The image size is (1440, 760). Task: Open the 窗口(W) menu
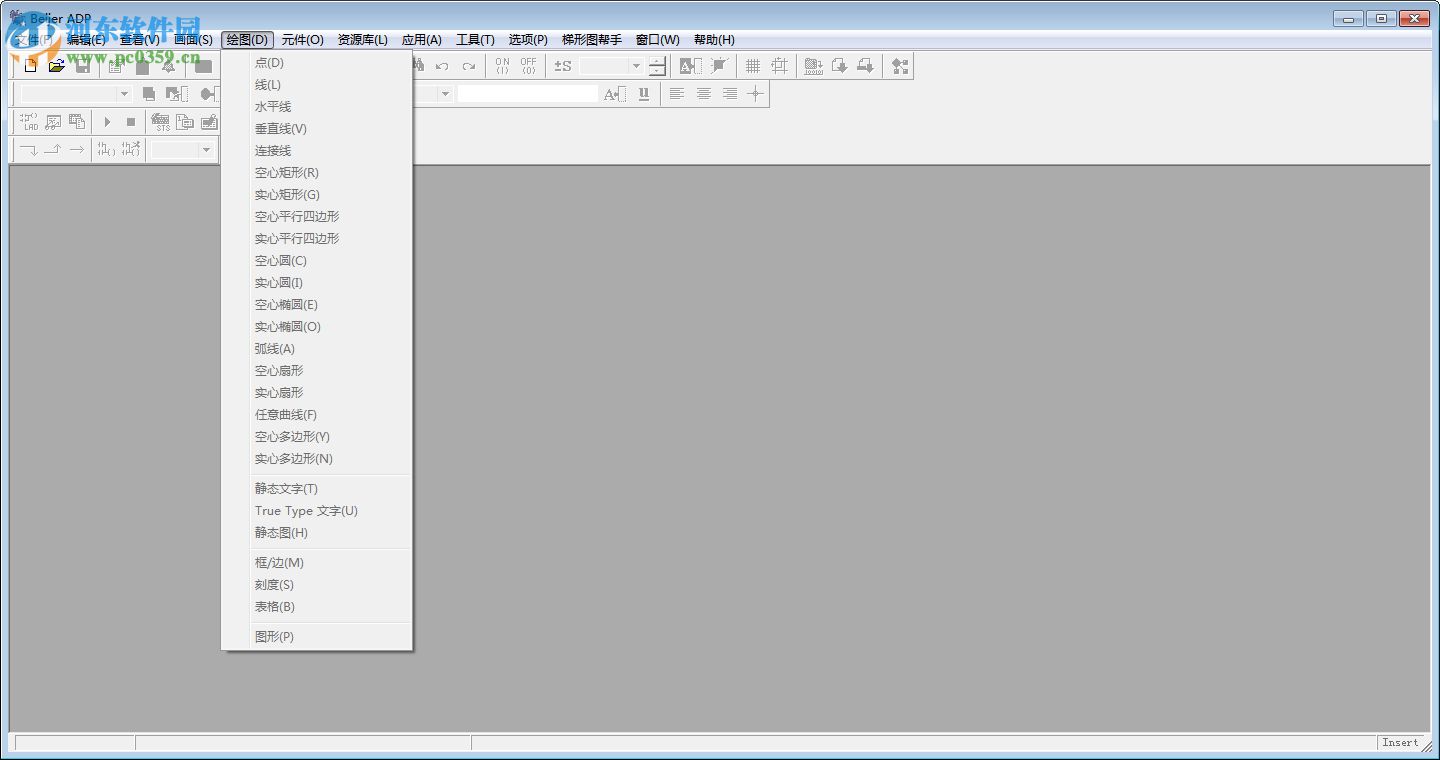(x=658, y=40)
